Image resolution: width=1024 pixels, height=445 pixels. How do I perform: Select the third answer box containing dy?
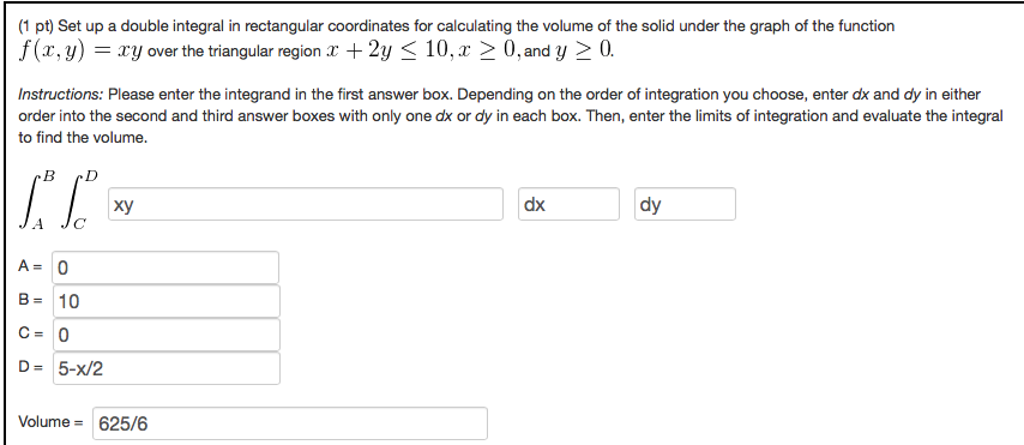pyautogui.click(x=685, y=205)
